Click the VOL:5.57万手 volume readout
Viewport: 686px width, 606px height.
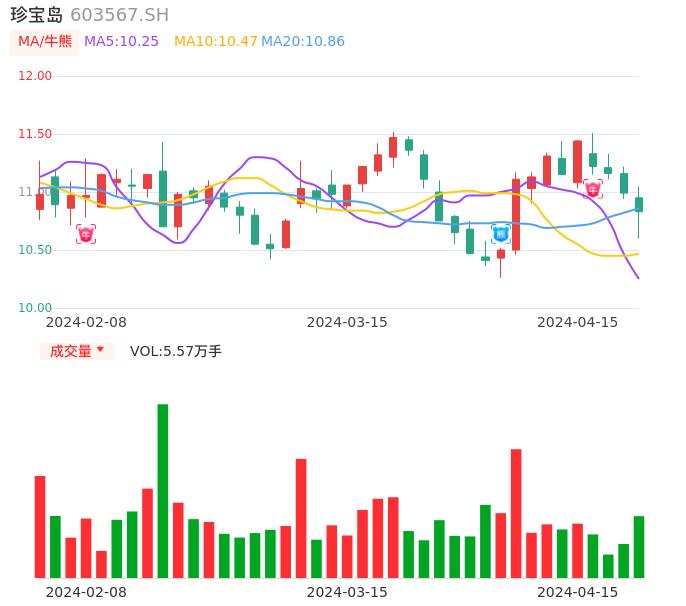point(176,351)
